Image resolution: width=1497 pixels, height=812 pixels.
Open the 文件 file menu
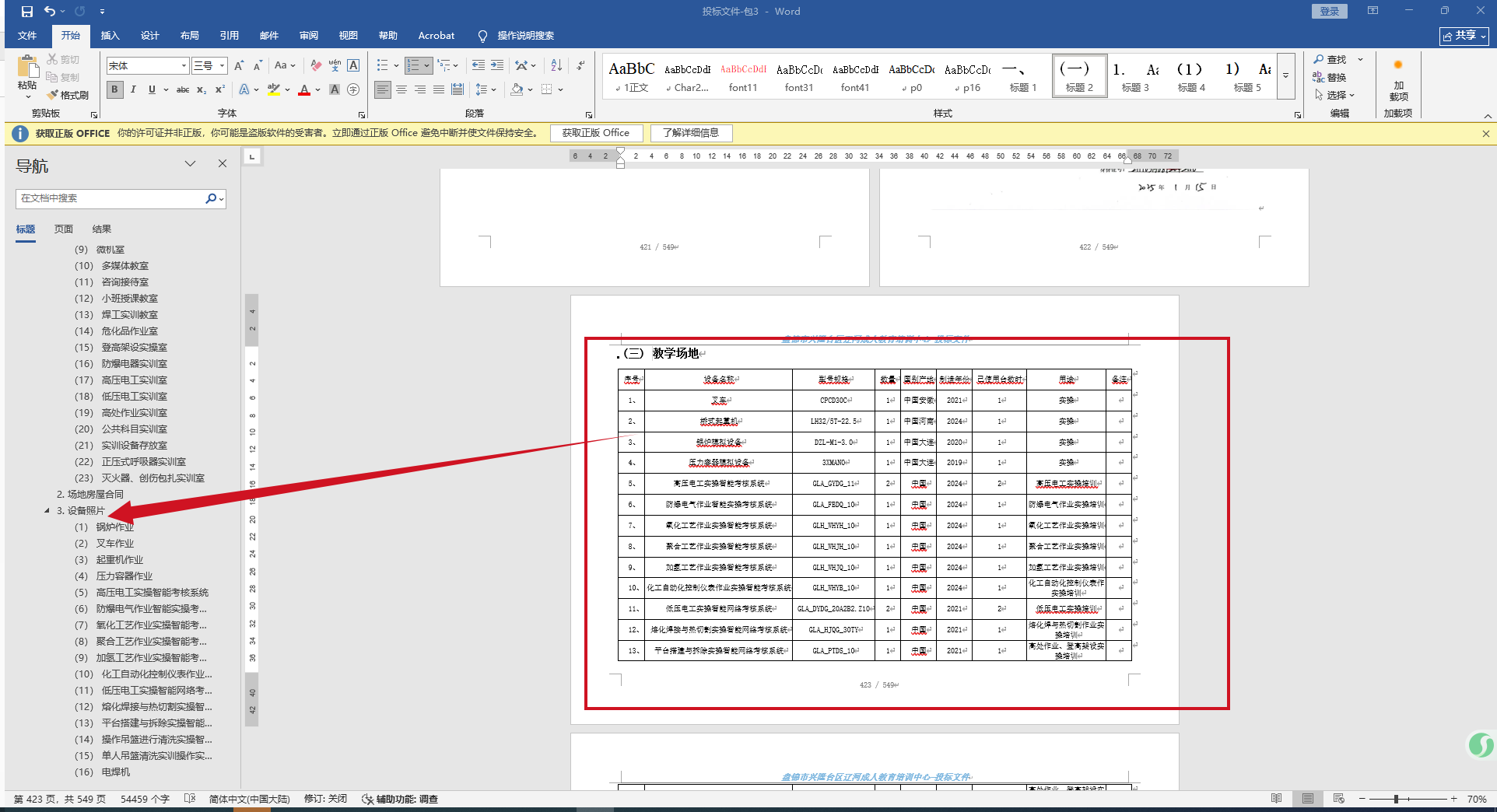click(27, 36)
